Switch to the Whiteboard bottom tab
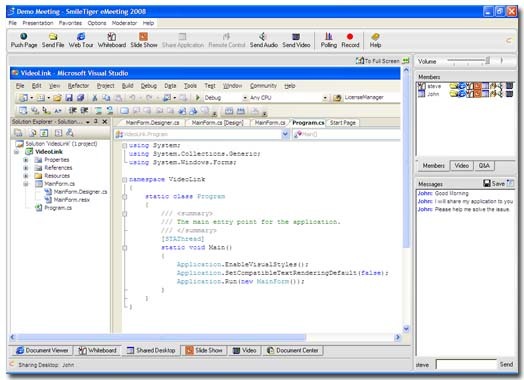Image resolution: width=524 pixels, height=380 pixels. tap(97, 350)
